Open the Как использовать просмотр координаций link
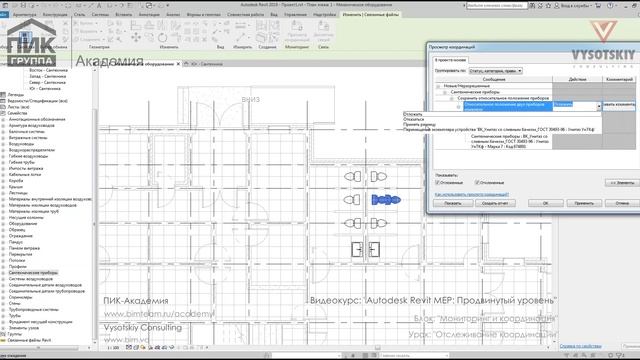 (x=471, y=194)
